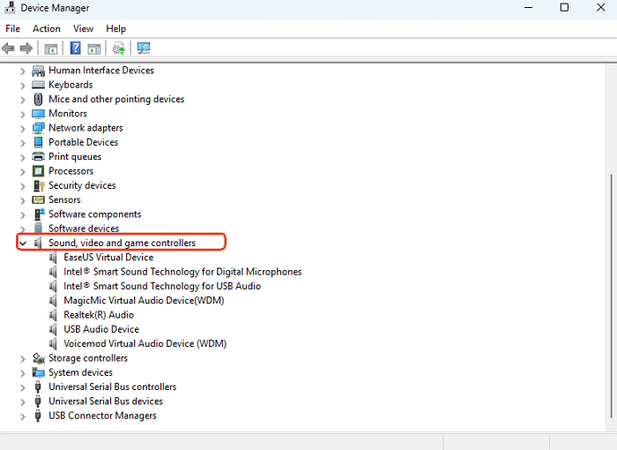This screenshot has width=617, height=450.
Task: Expand the Keyboards node
Action: 23,85
